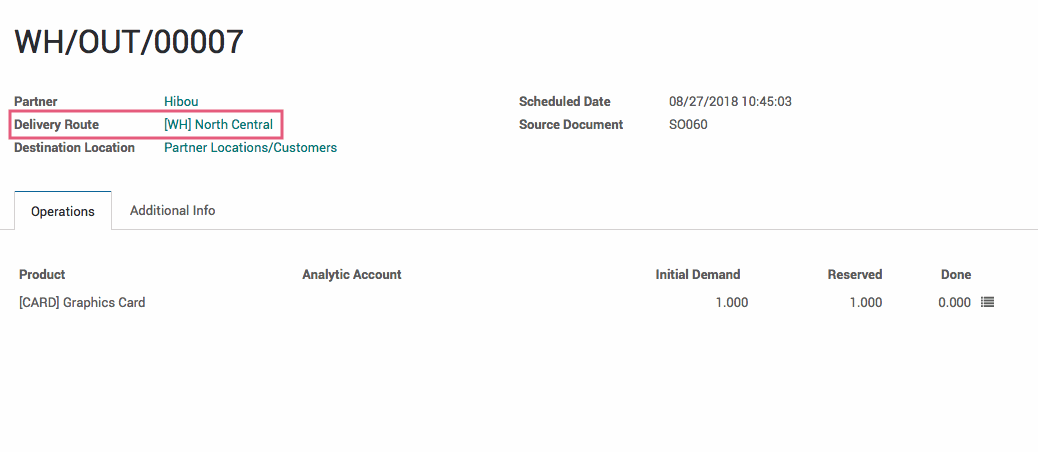1038x452 pixels.
Task: Switch to the Additional Info tab
Action: click(172, 210)
